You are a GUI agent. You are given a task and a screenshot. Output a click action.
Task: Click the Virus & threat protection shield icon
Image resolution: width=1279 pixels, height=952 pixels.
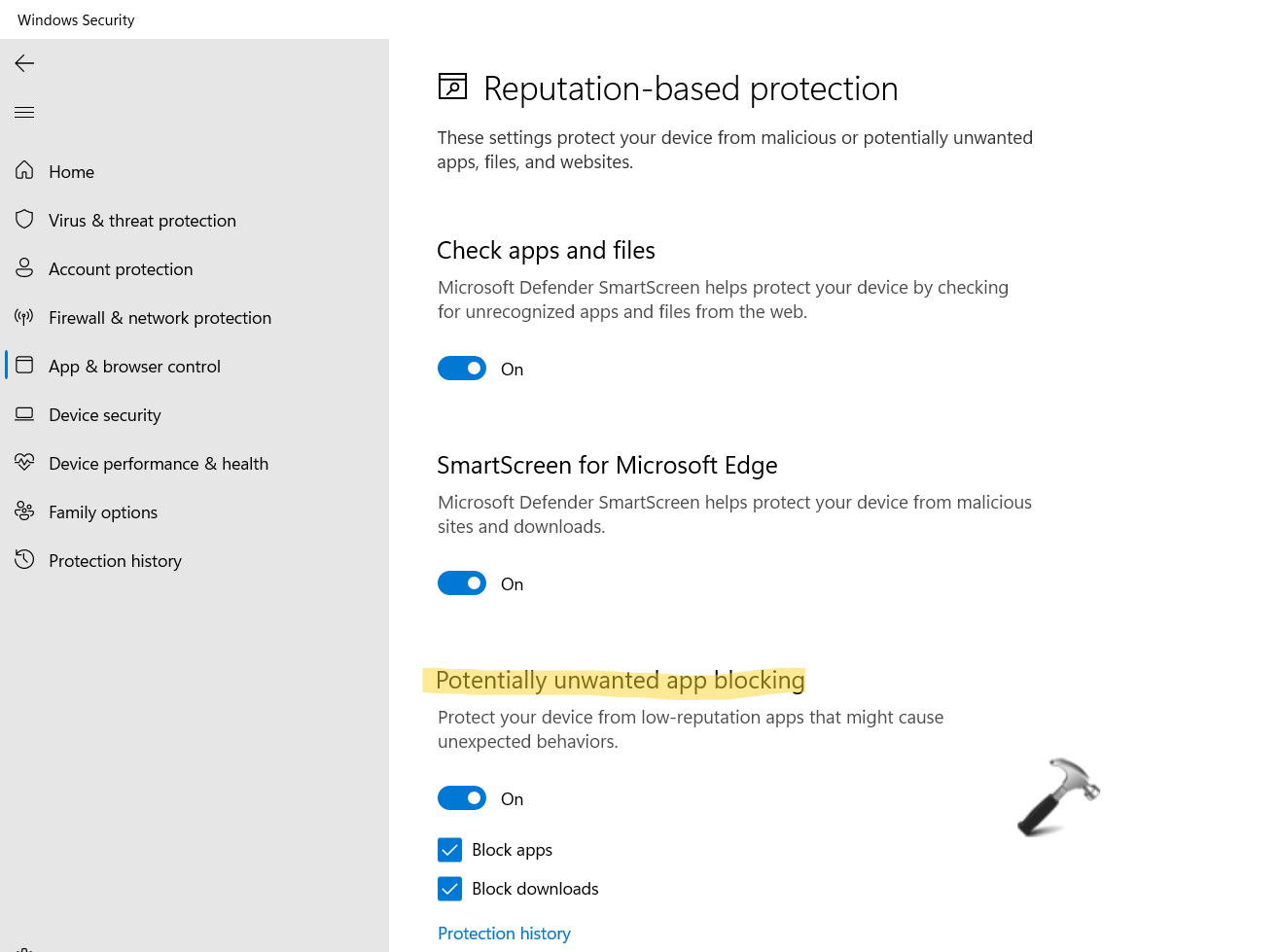click(24, 220)
